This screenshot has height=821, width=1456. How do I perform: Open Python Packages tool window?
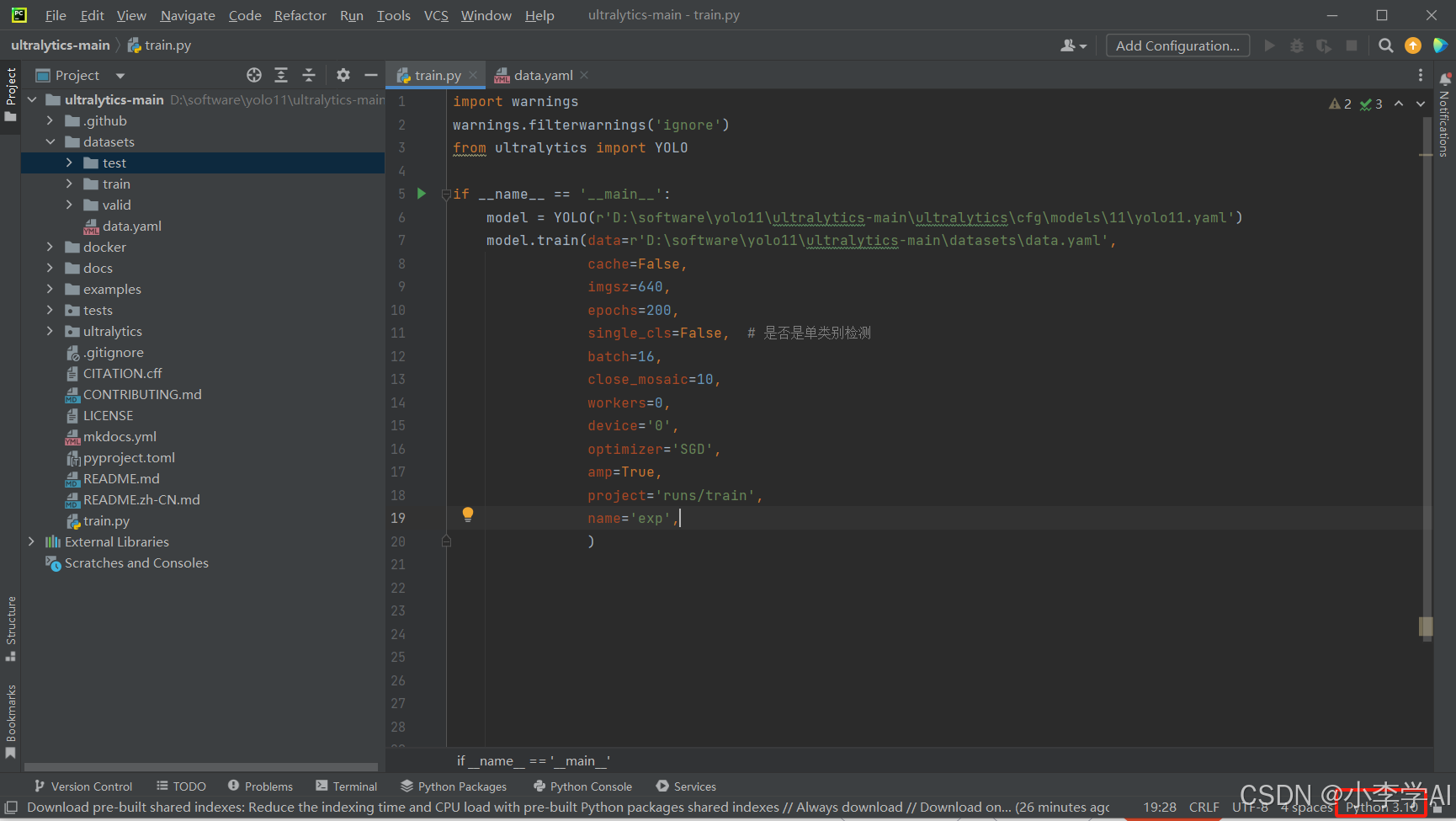[454, 786]
